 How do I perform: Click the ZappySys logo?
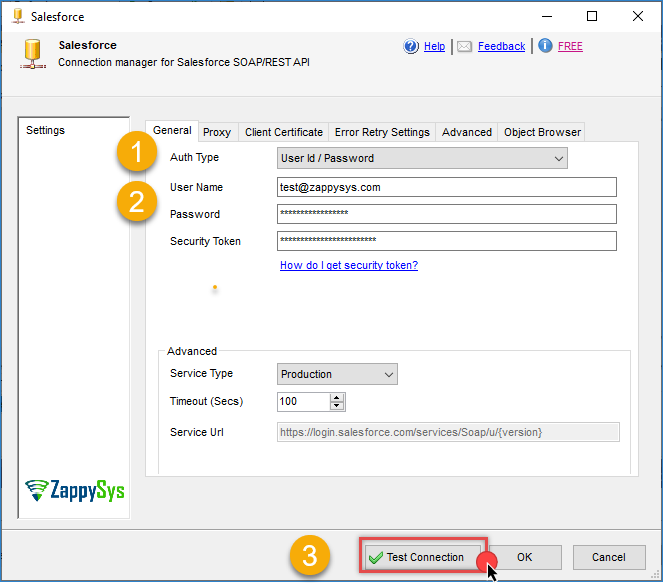pyautogui.click(x=74, y=491)
